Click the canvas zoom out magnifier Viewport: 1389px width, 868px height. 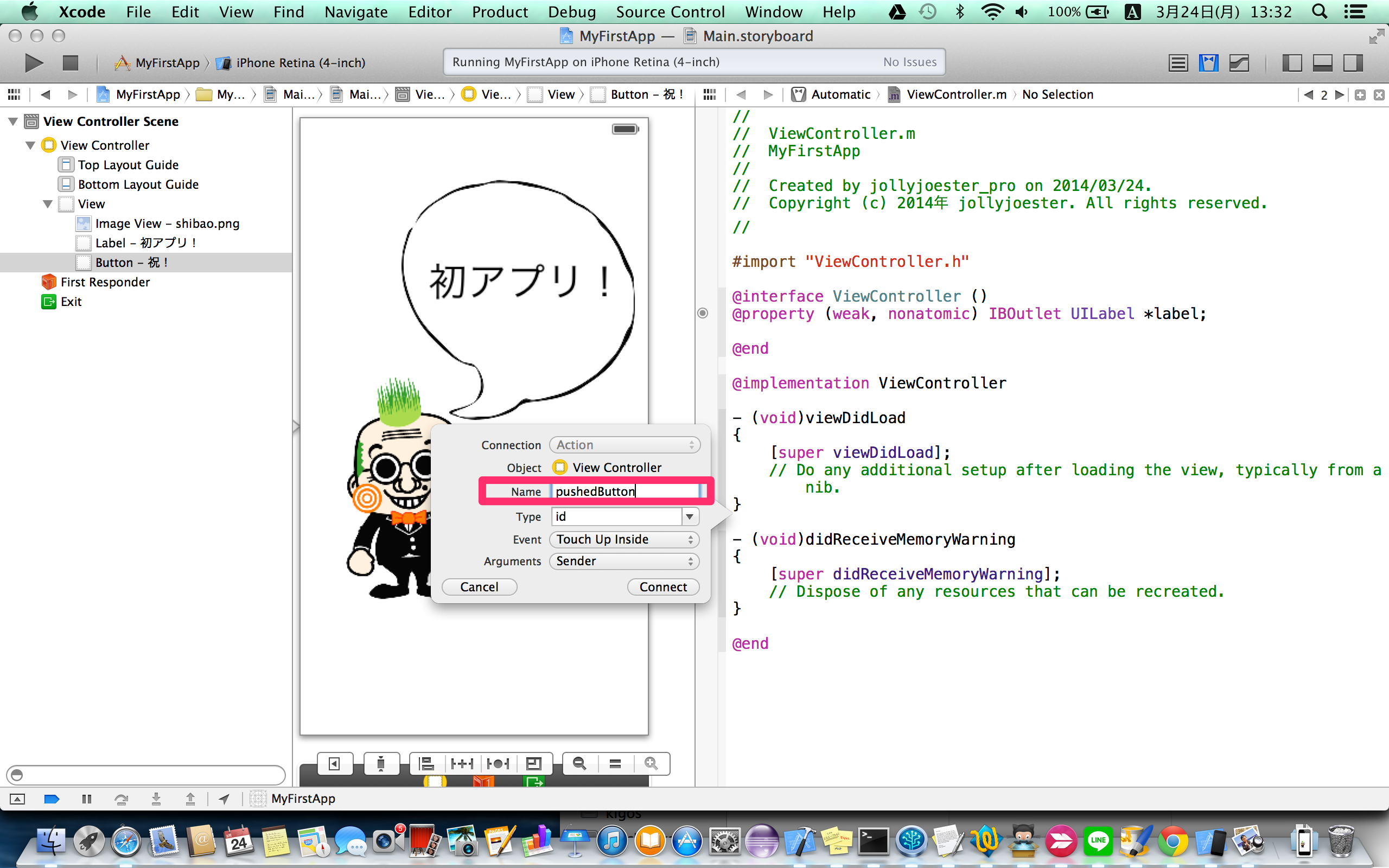tap(579, 763)
